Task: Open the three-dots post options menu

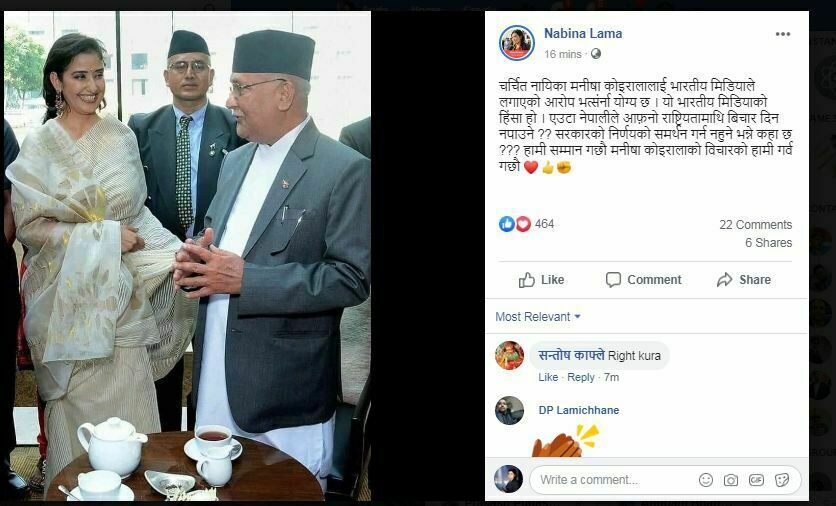Action: point(782,34)
